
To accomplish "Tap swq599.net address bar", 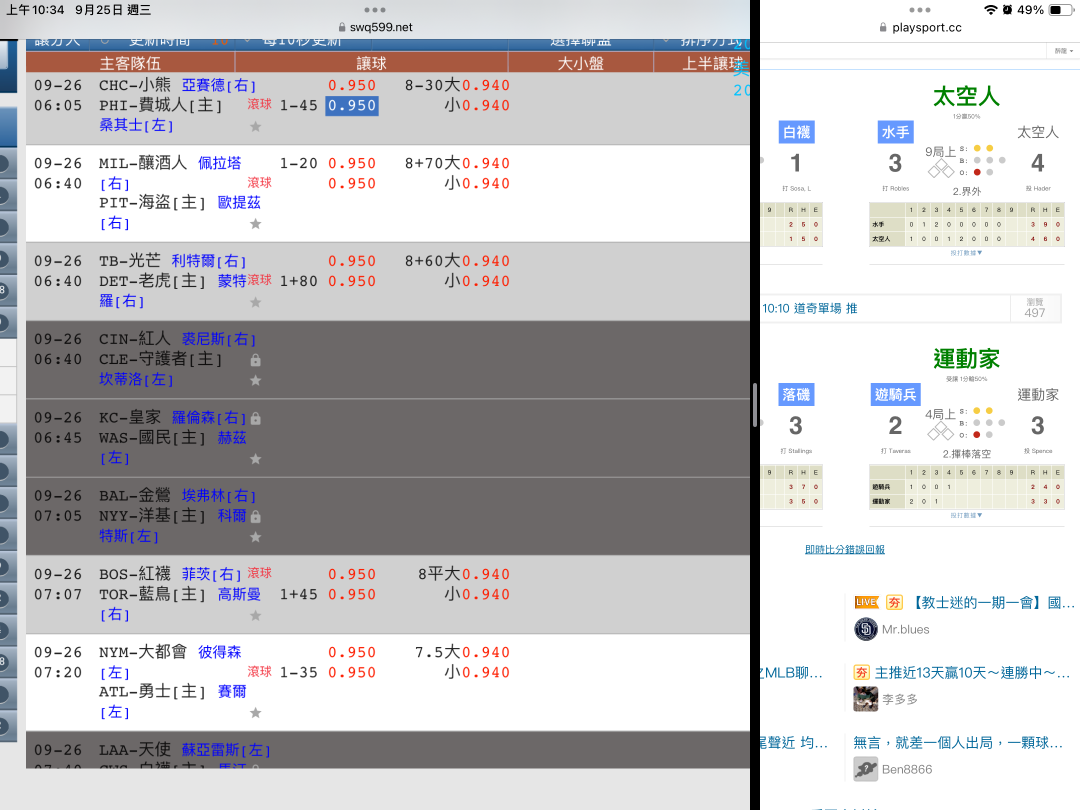I will coord(375,28).
